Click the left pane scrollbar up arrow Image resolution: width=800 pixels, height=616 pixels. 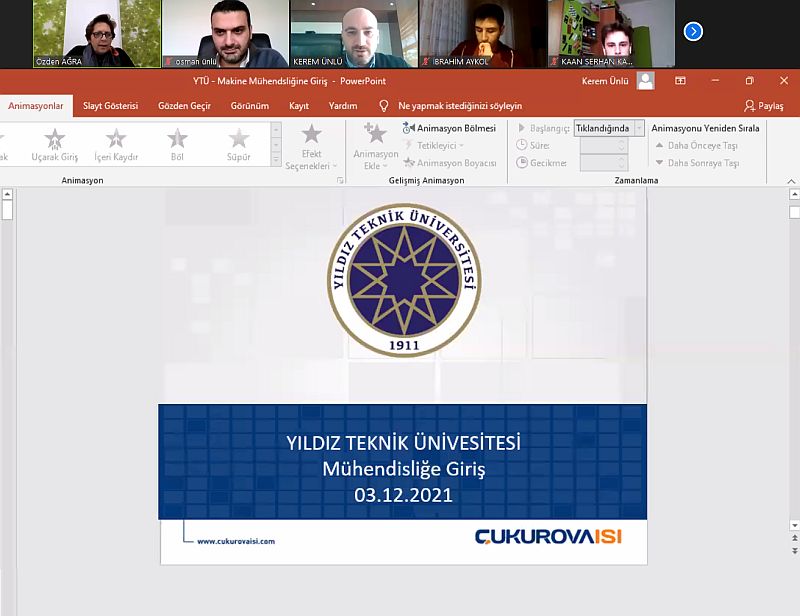coord(7,194)
